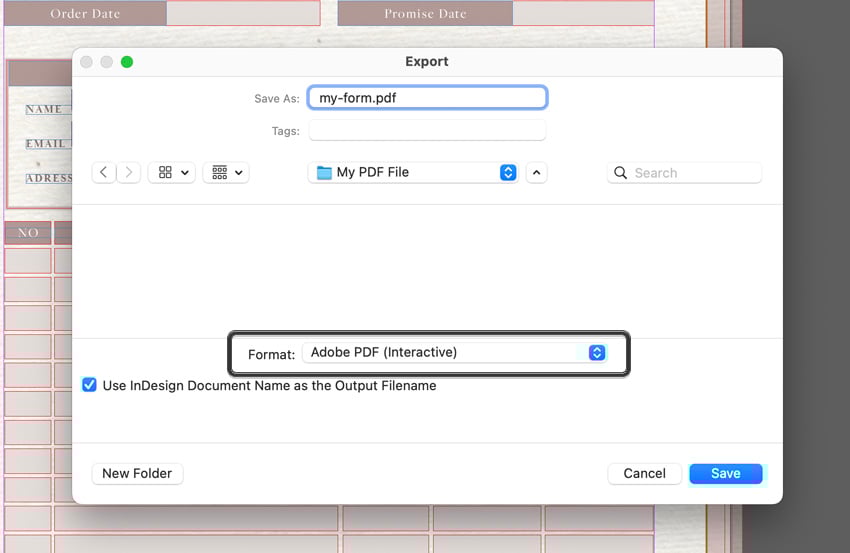The height and width of the screenshot is (553, 850).
Task: Click the blue folder icon in location popup
Action: coord(324,172)
